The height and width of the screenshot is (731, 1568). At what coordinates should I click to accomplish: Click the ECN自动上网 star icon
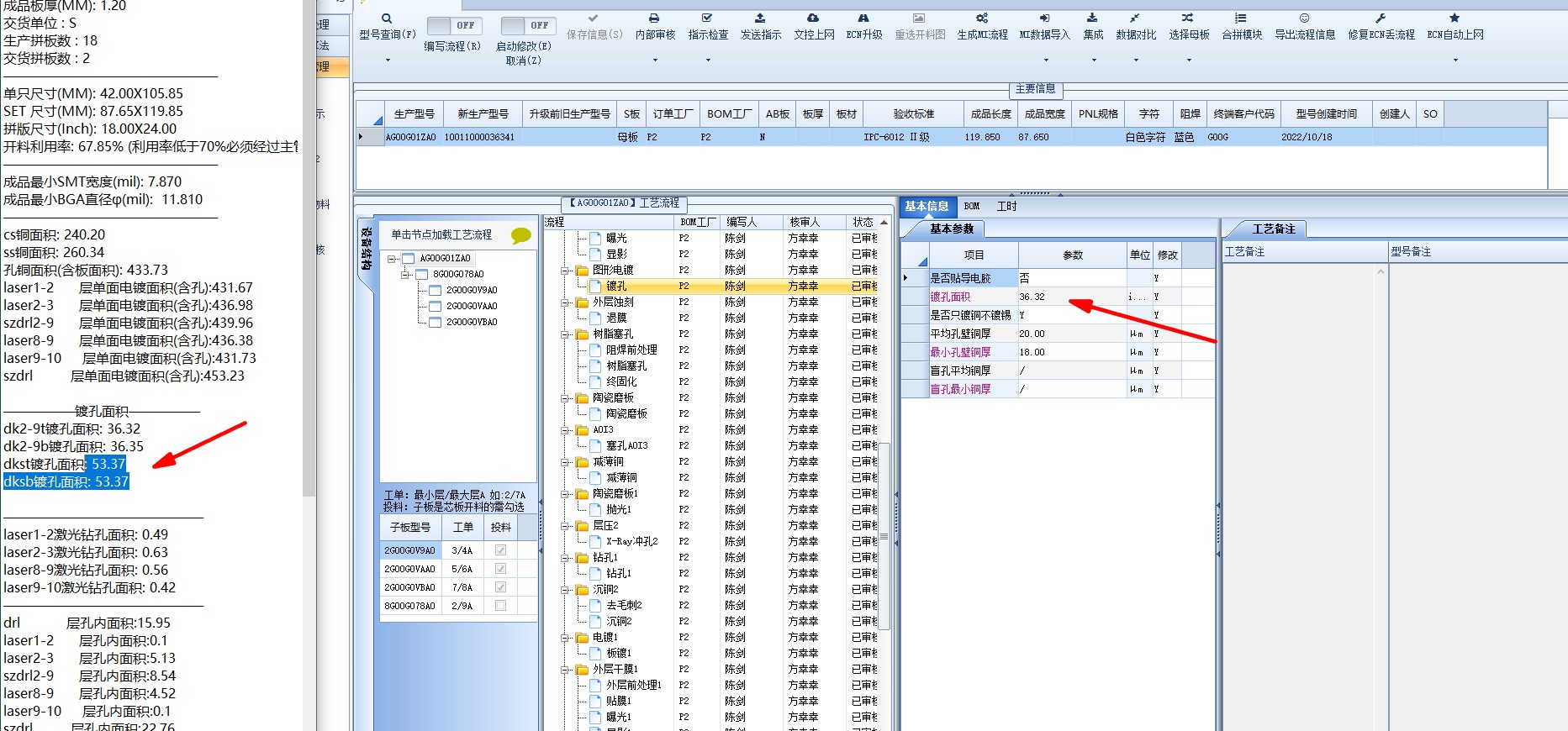[1454, 18]
